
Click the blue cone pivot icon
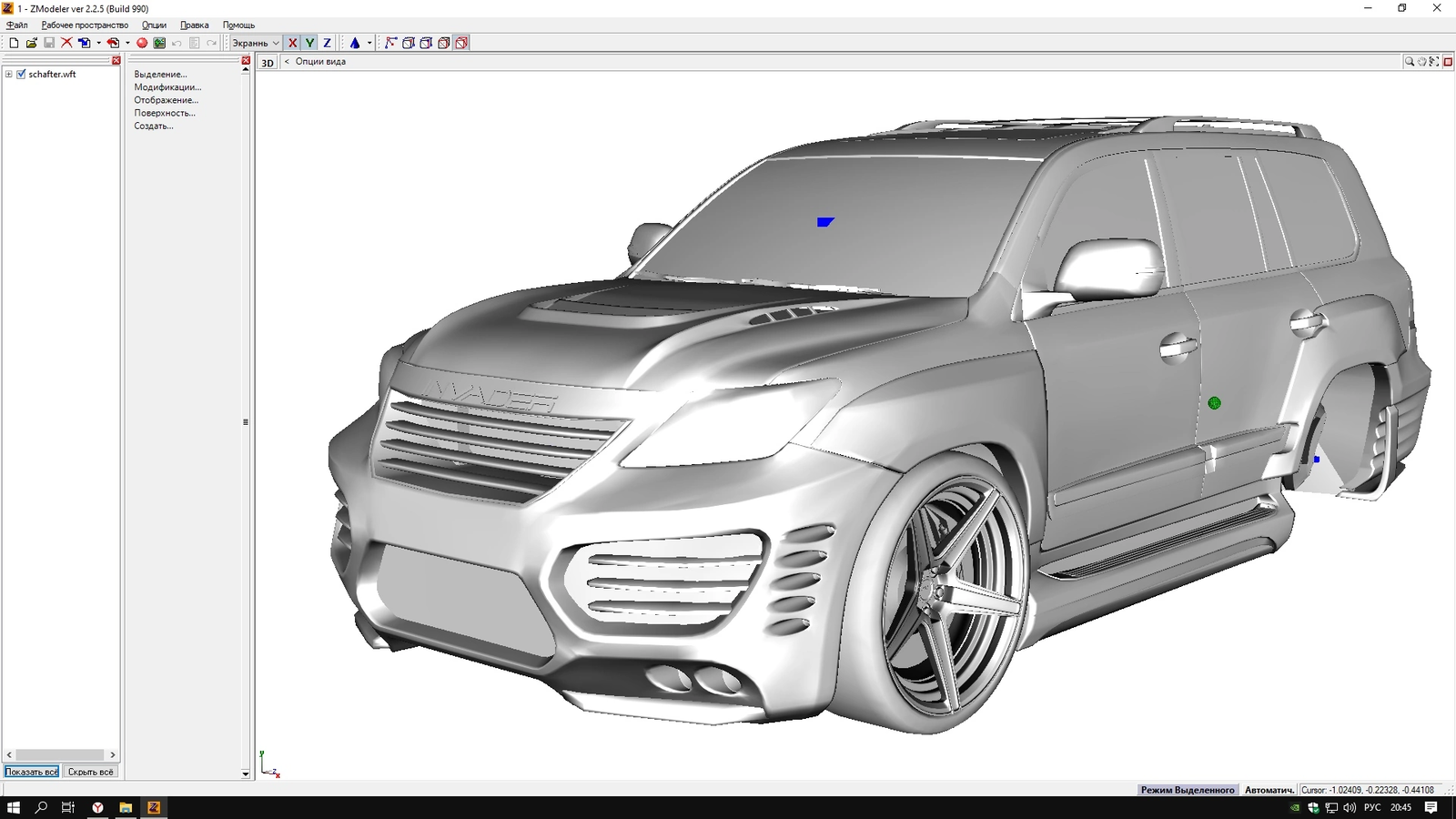(355, 43)
